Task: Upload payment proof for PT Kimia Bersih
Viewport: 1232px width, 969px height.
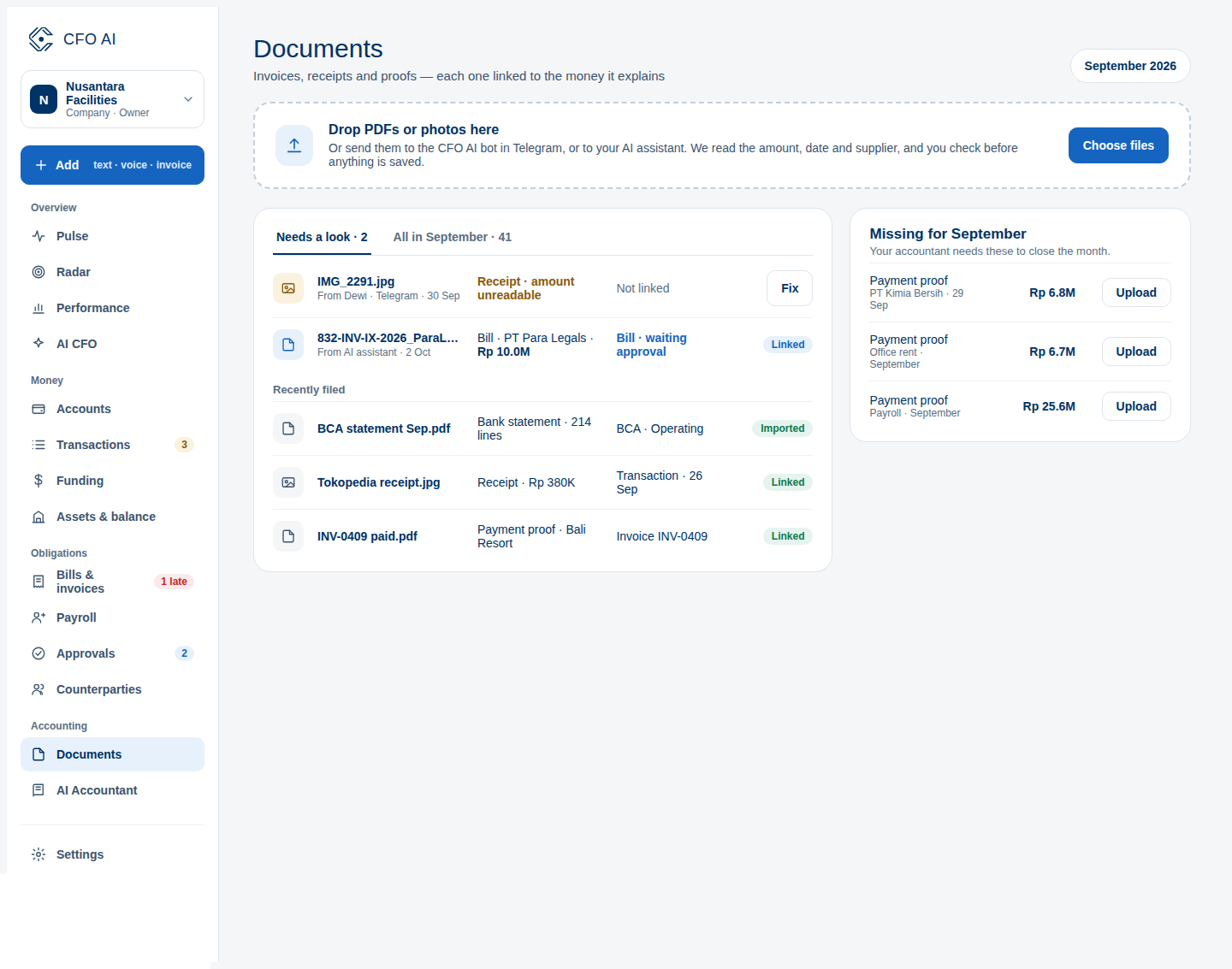Action: click(x=1136, y=292)
